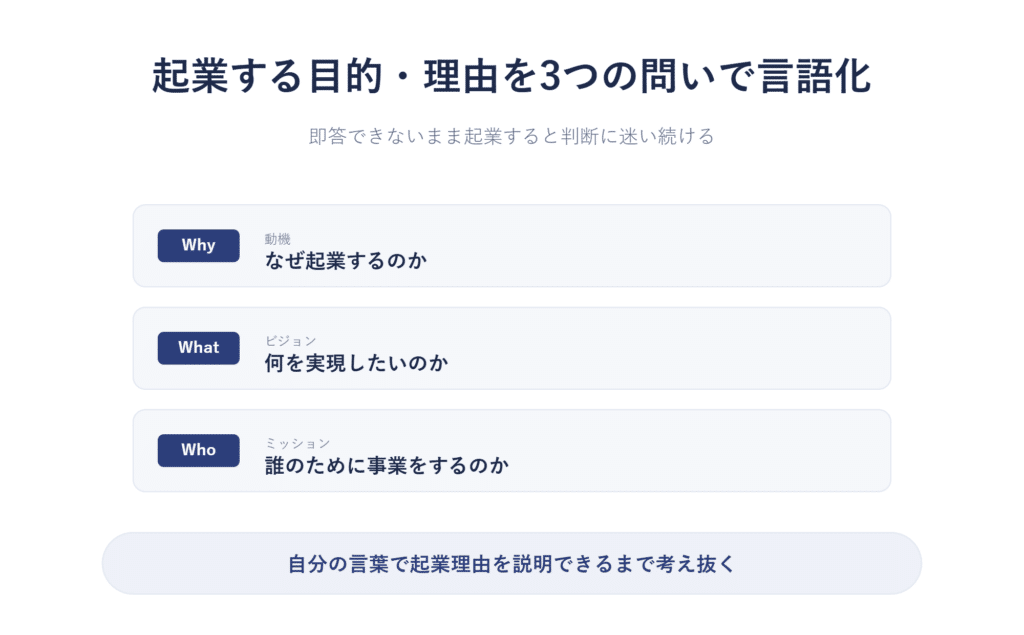Click the small ビジョン label

coord(291,341)
